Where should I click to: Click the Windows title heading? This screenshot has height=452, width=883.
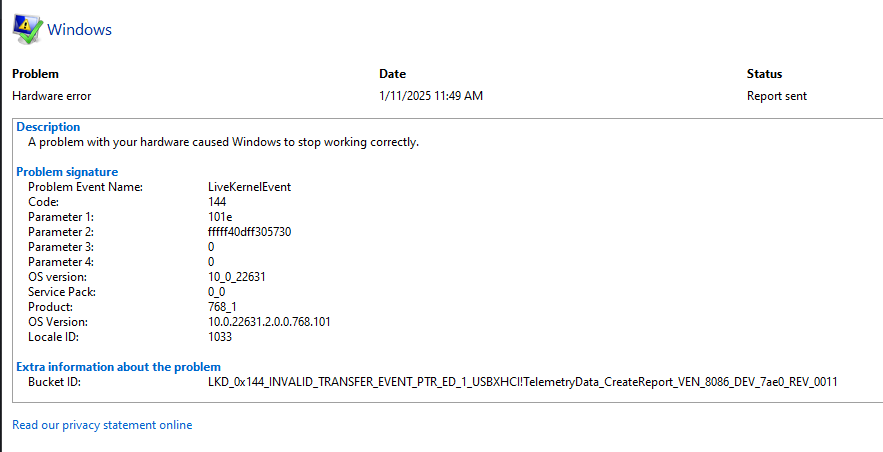pyautogui.click(x=79, y=29)
